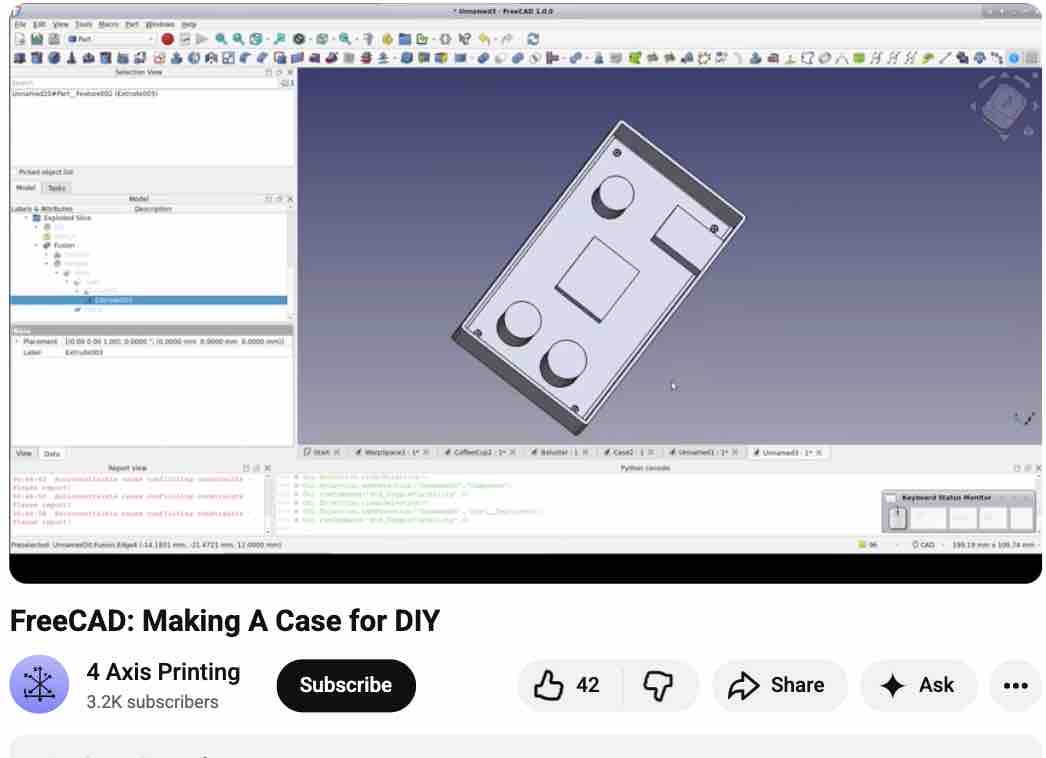This screenshot has width=1046, height=758.
Task: Insert a Part cylinder primitive
Action: click(x=37, y=58)
